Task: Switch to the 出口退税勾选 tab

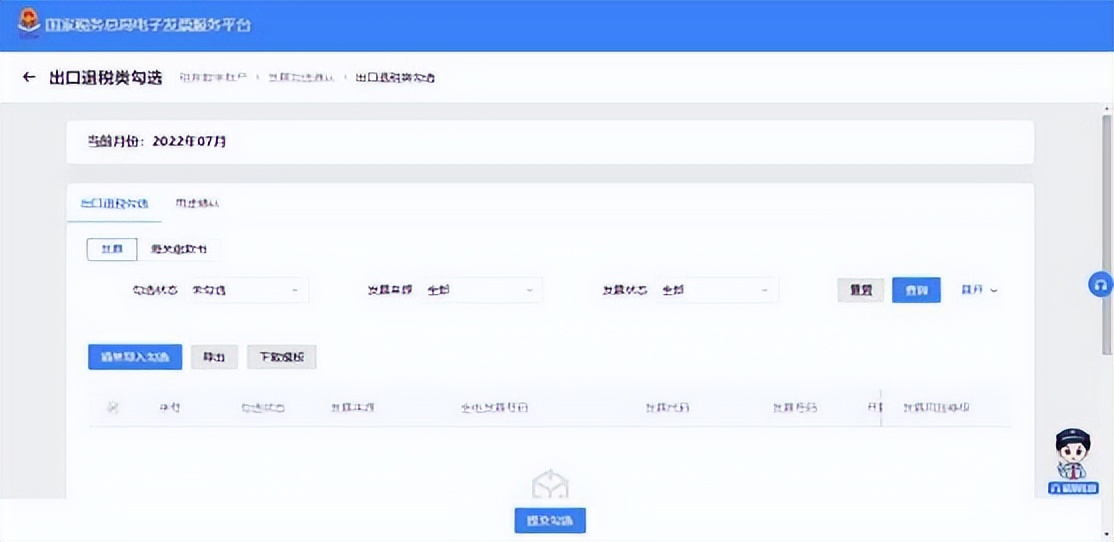Action: (x=114, y=203)
